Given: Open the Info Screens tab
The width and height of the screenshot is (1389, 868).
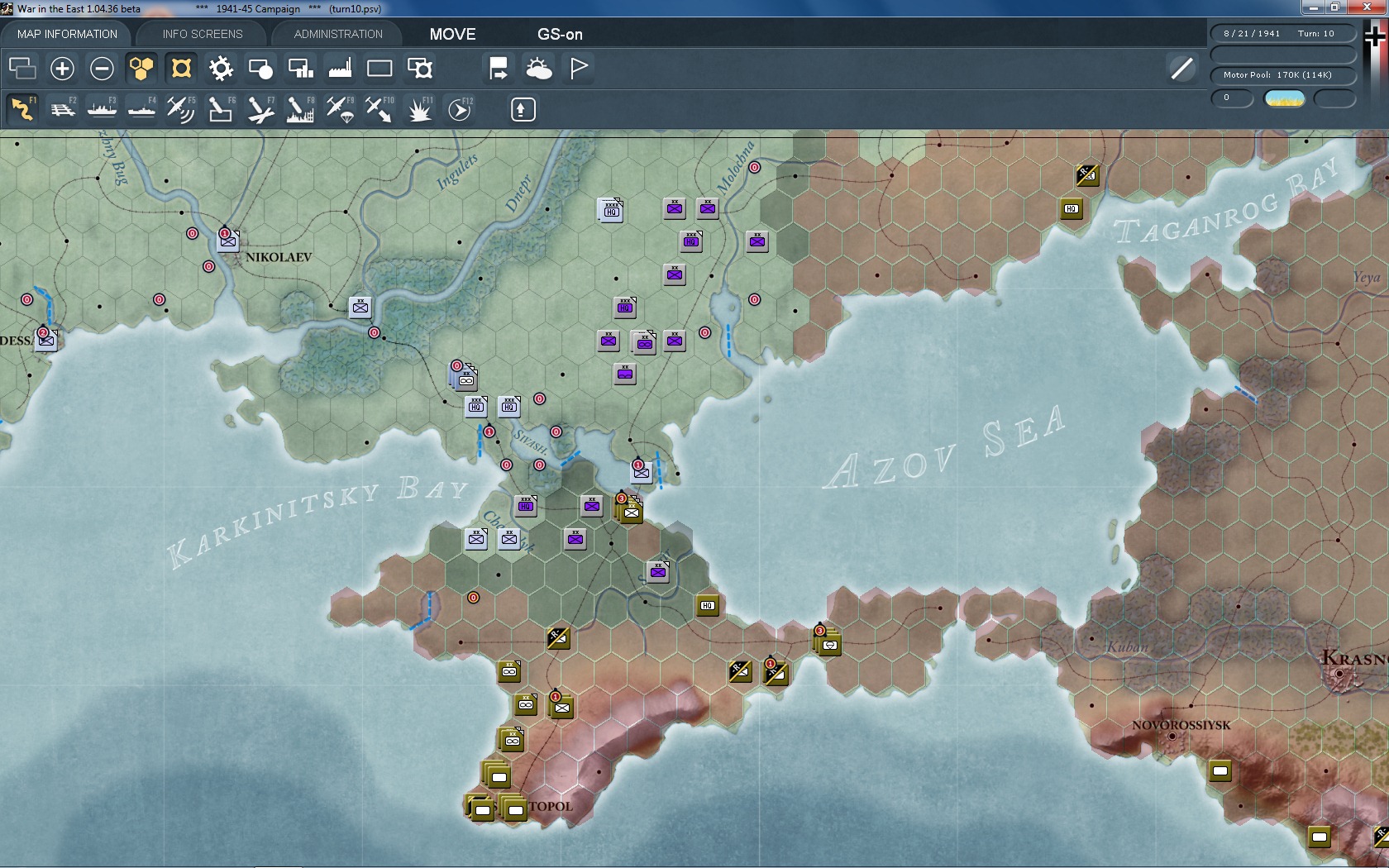Looking at the screenshot, I should click(x=203, y=34).
